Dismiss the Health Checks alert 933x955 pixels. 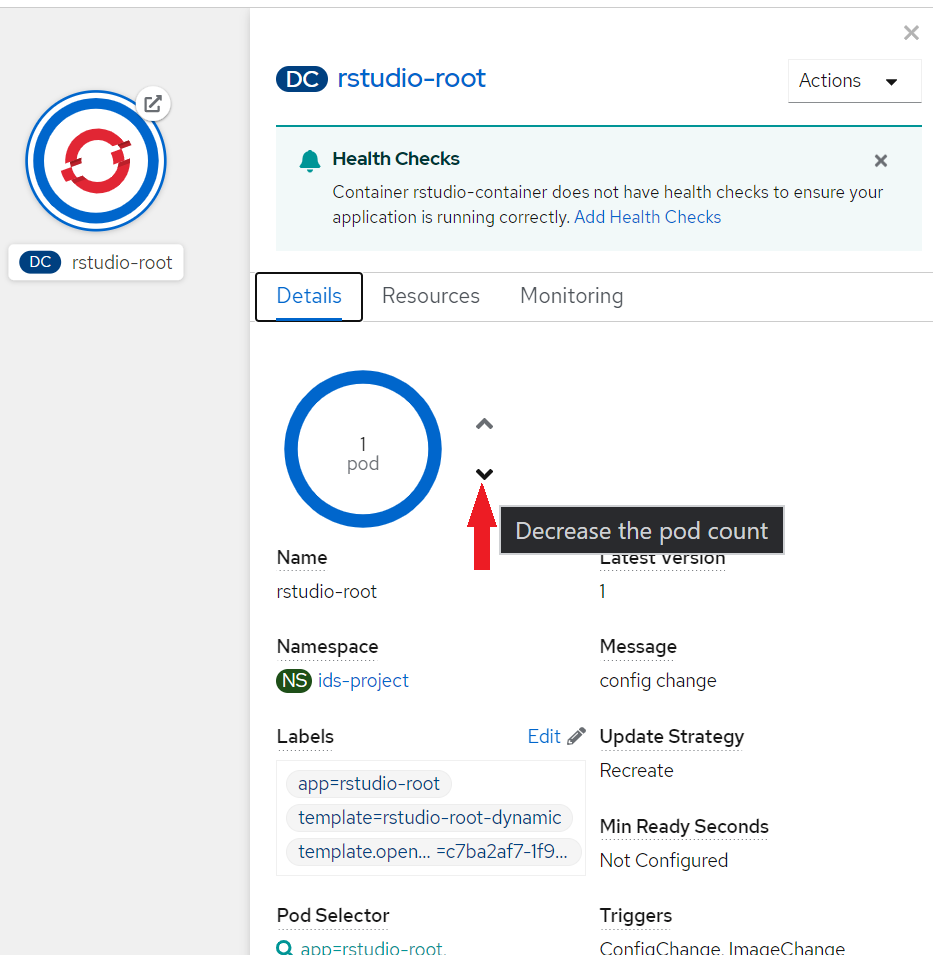880,161
